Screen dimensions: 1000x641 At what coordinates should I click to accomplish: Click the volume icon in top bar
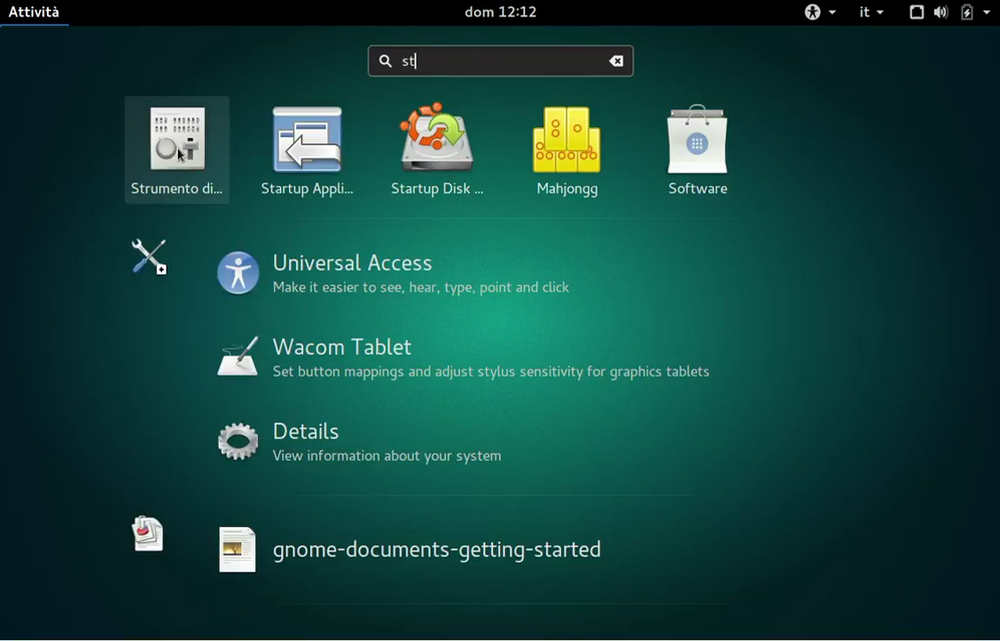tap(940, 12)
